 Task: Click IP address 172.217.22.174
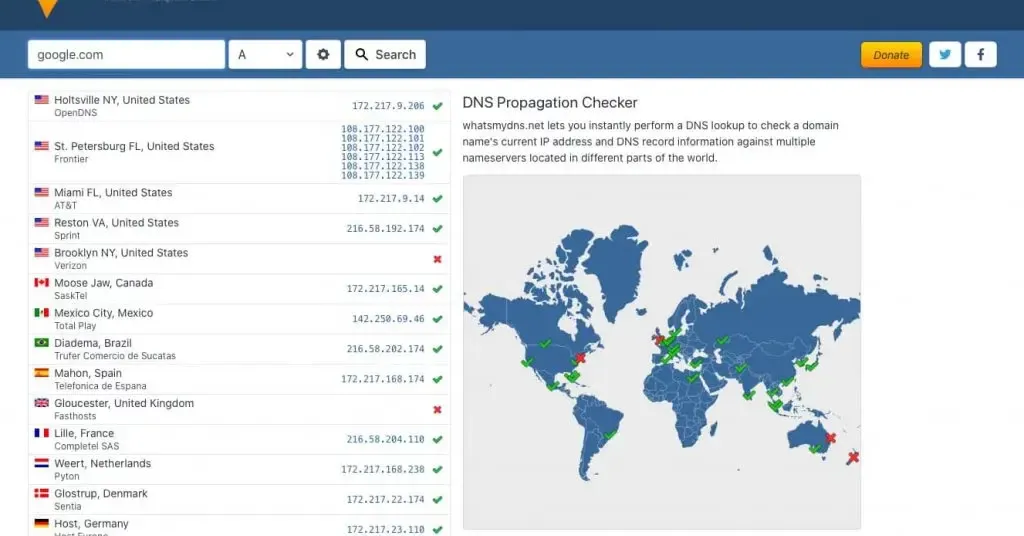tap(385, 499)
